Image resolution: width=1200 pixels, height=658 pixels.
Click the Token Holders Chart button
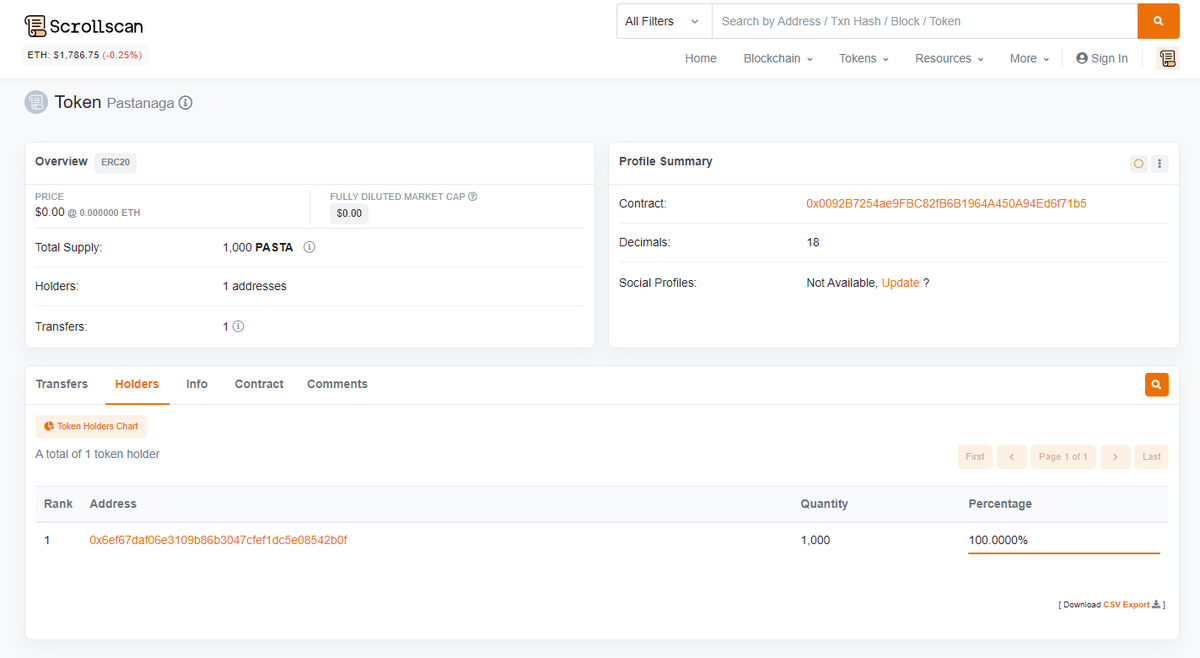click(91, 426)
